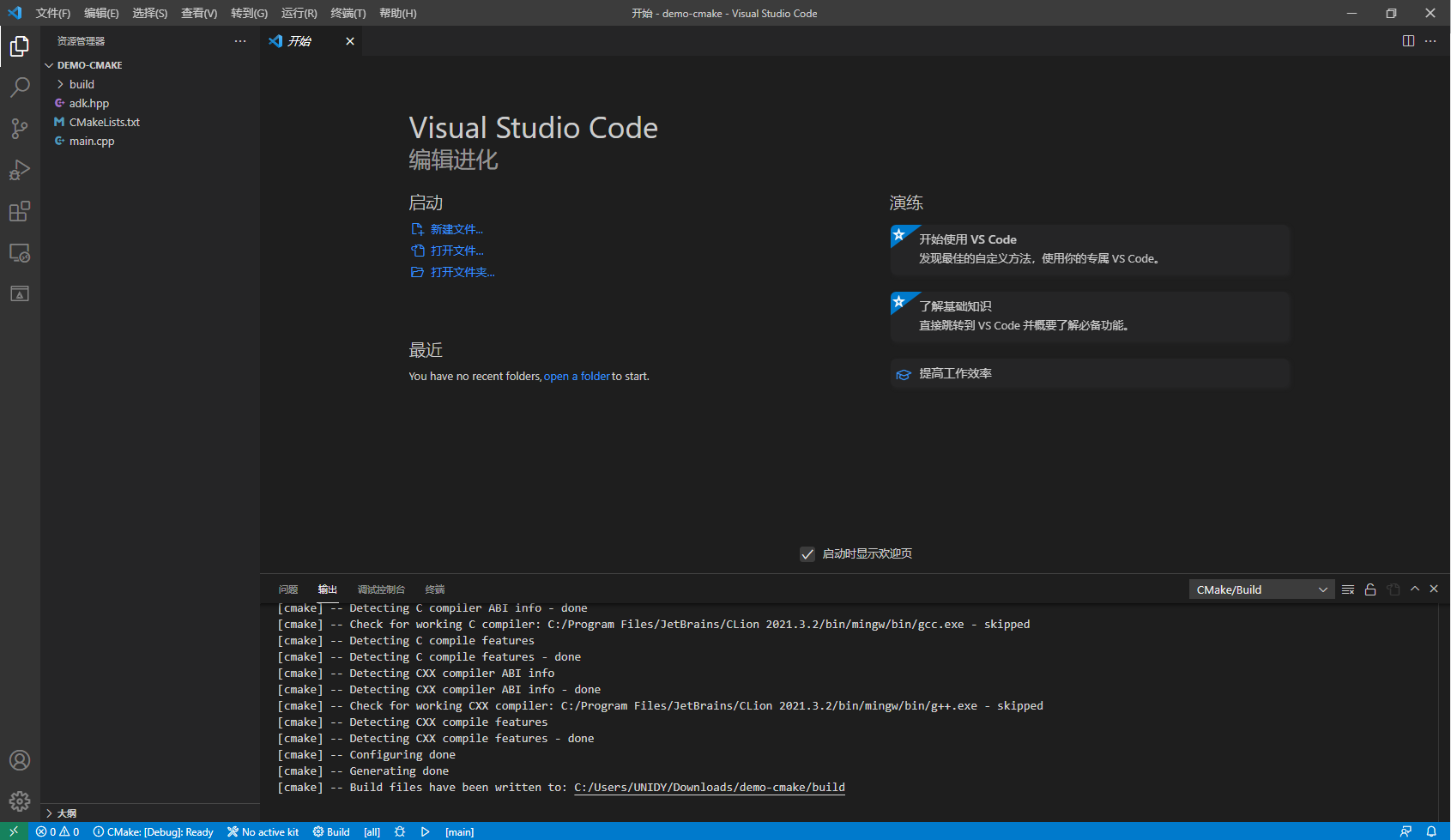
Task: Open notifications bell in status bar
Action: 1431,831
